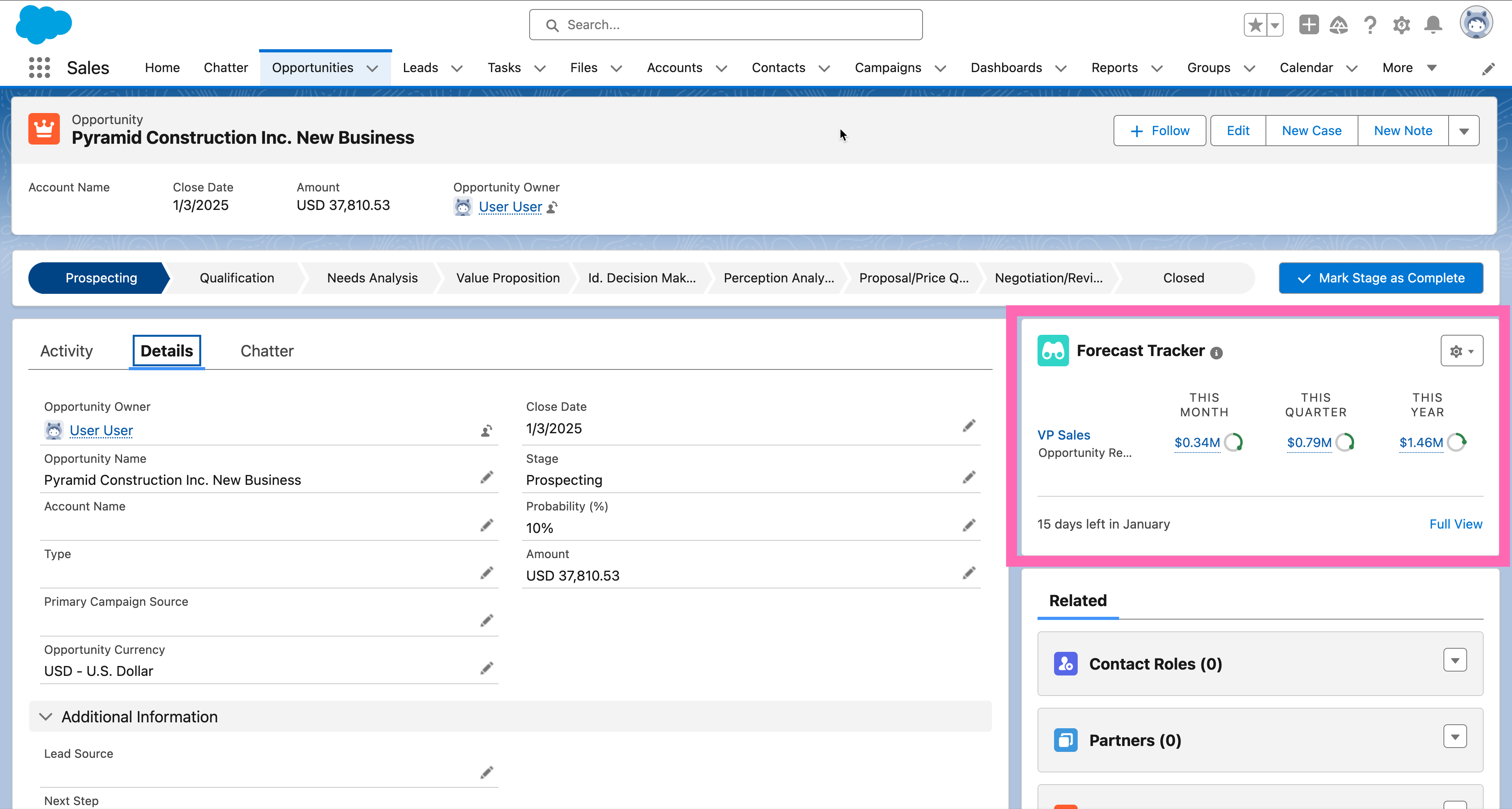
Task: Select the Value Proposition stage
Action: 508,278
